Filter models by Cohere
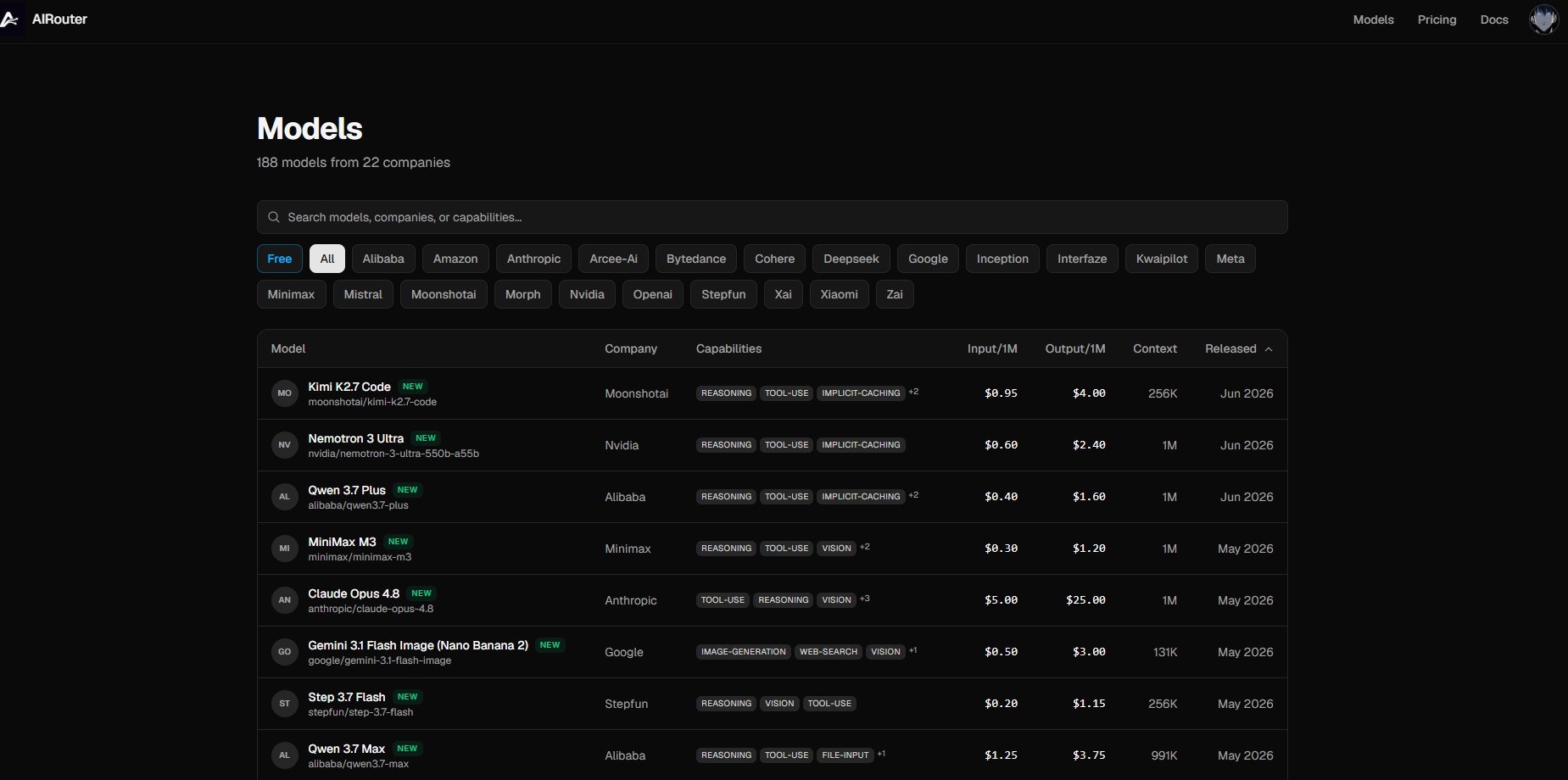The image size is (1568, 780). pos(775,259)
